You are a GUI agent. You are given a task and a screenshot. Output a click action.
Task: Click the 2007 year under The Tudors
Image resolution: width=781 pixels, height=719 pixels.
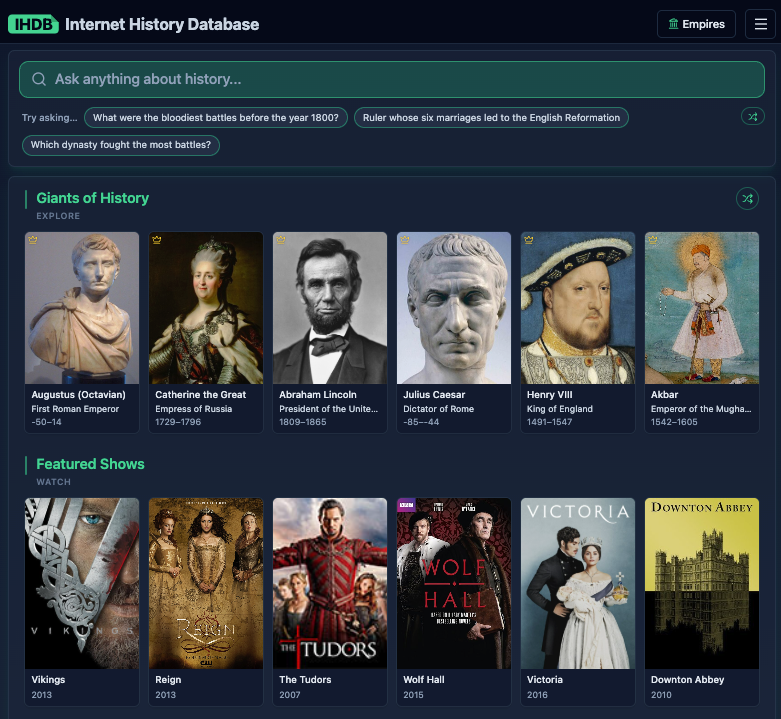(x=290, y=695)
